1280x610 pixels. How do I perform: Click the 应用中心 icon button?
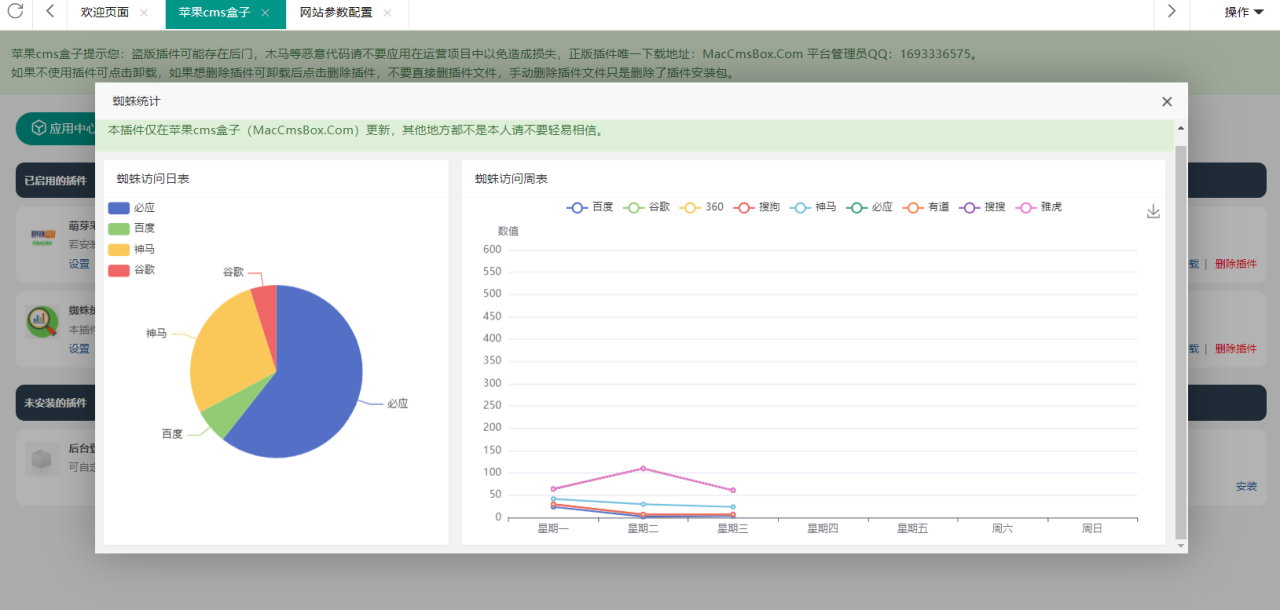(37, 128)
